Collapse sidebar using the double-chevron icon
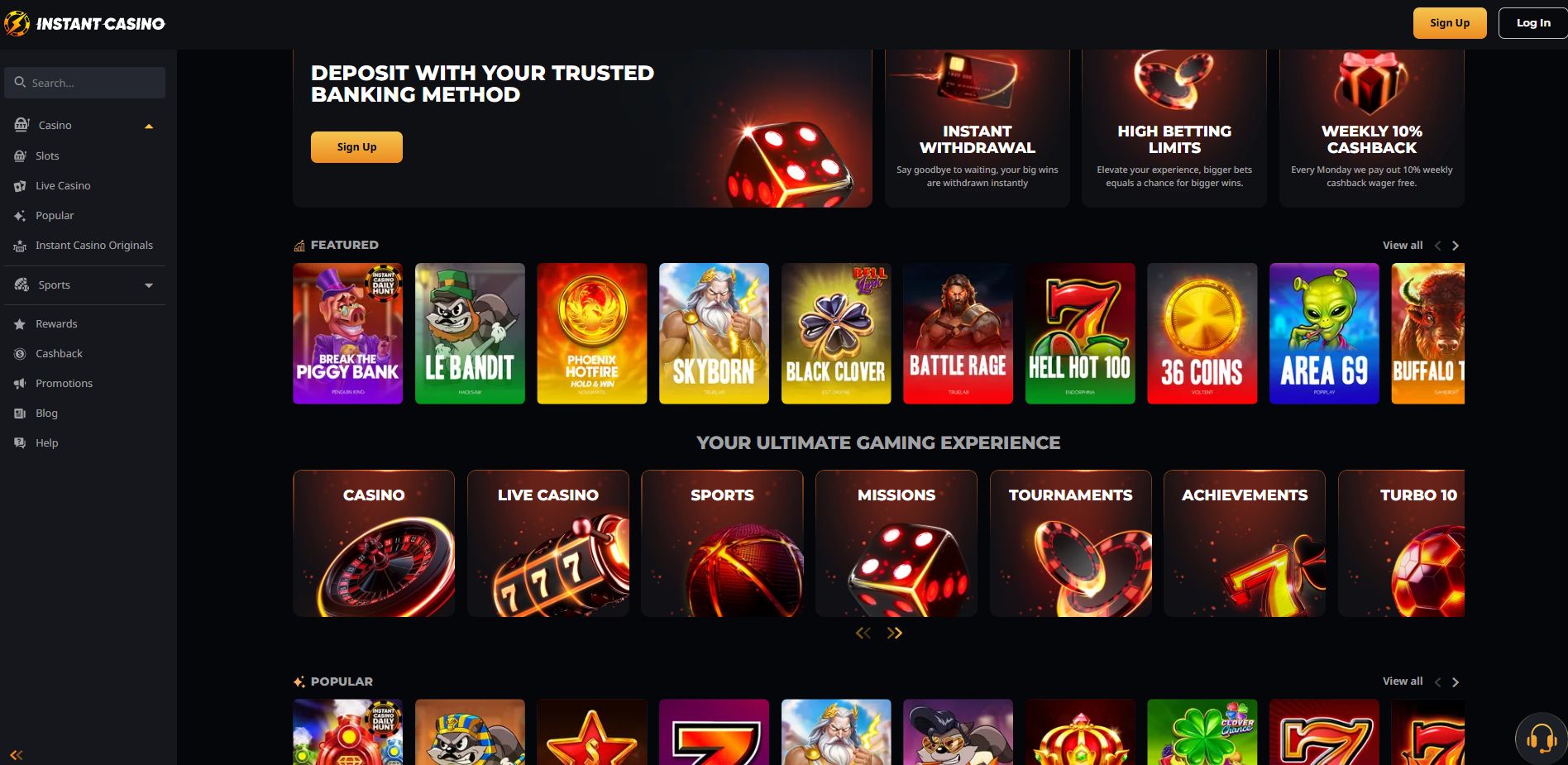Image resolution: width=1568 pixels, height=765 pixels. (17, 755)
